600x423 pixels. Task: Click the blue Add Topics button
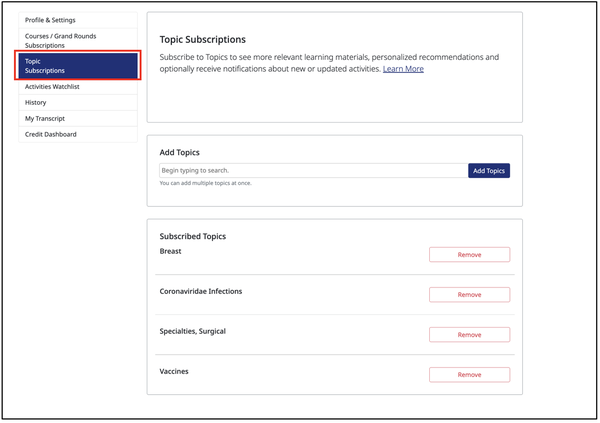tap(489, 171)
